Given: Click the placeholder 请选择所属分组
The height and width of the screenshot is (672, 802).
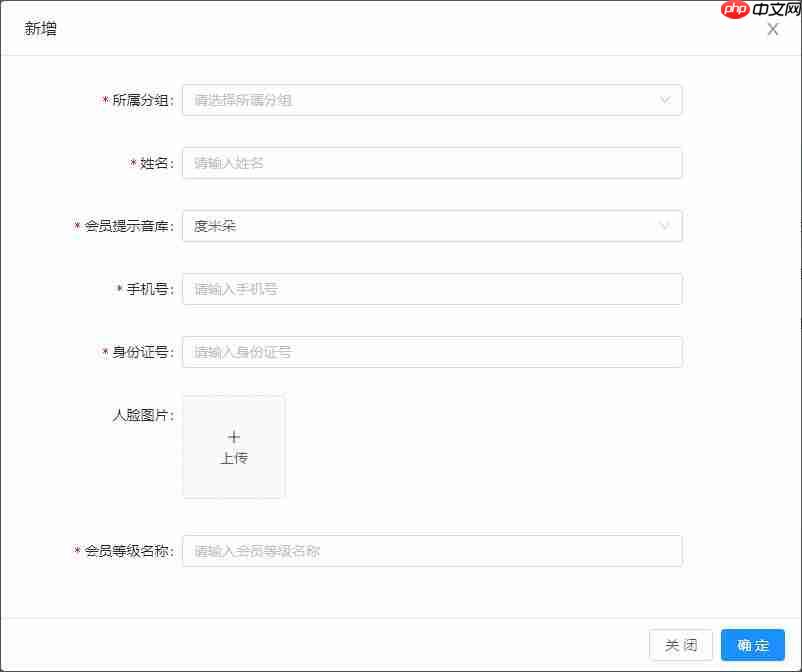Looking at the screenshot, I should (240, 100).
